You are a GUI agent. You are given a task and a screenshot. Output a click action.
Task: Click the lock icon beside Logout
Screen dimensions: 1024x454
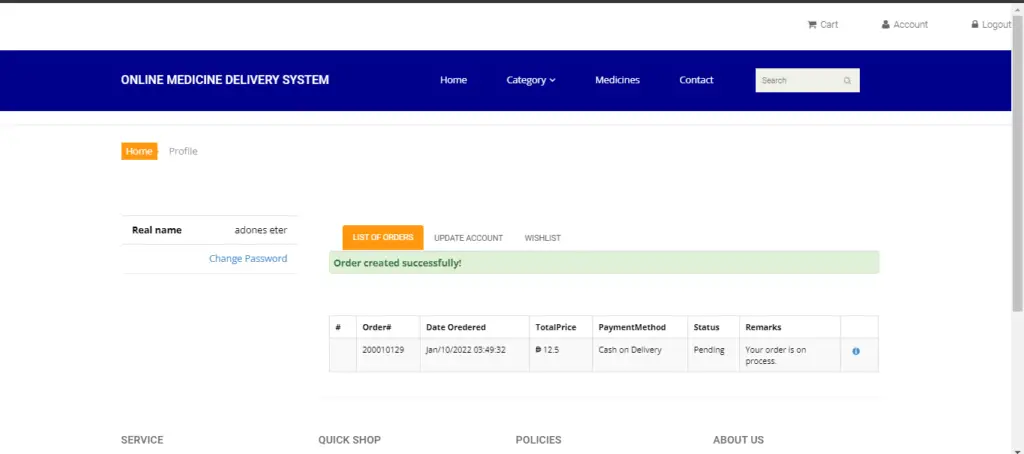pos(975,24)
